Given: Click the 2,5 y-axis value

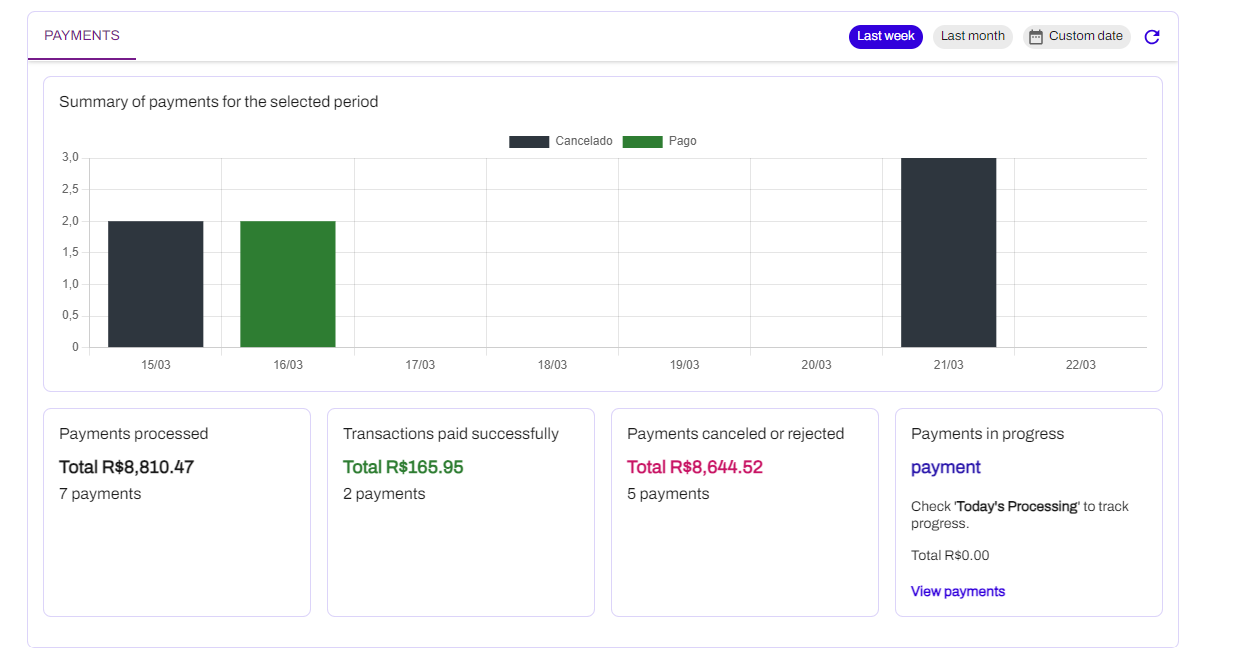Looking at the screenshot, I should 70,189.
